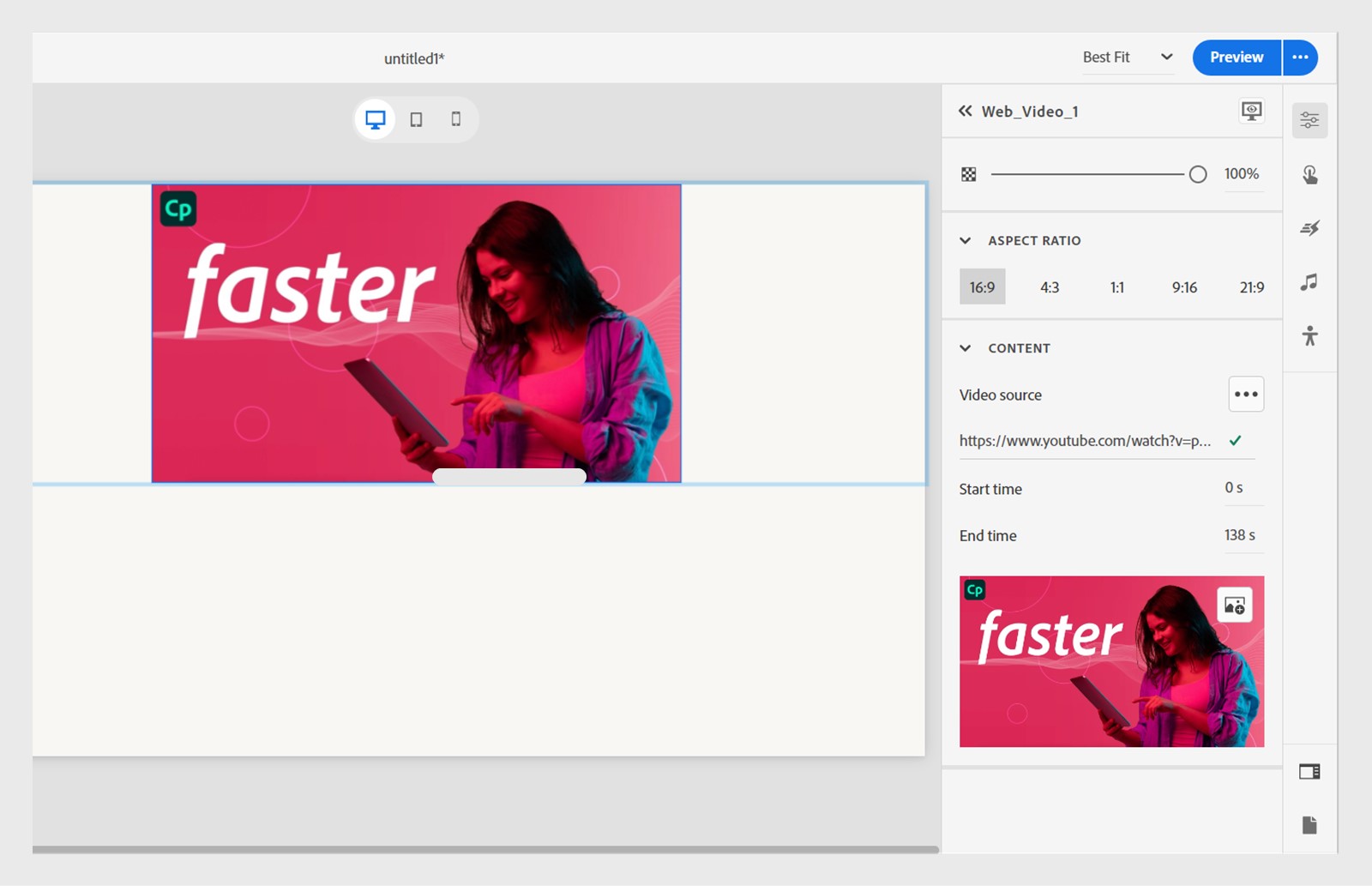Click the YouTube video source link
Screen dimensions: 1372x886
(1085, 440)
